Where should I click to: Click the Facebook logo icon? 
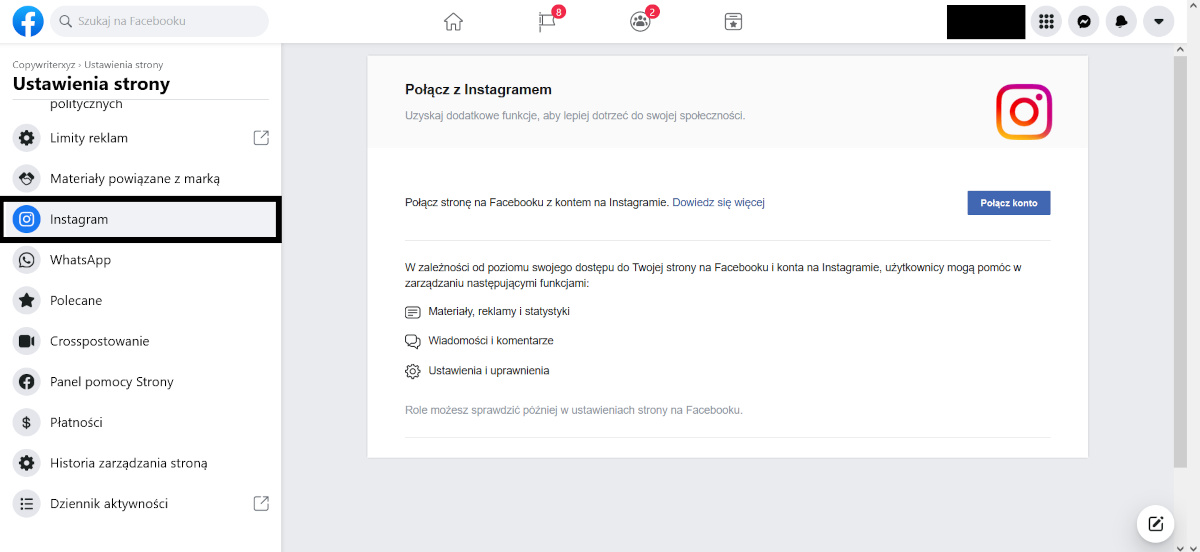point(27,21)
